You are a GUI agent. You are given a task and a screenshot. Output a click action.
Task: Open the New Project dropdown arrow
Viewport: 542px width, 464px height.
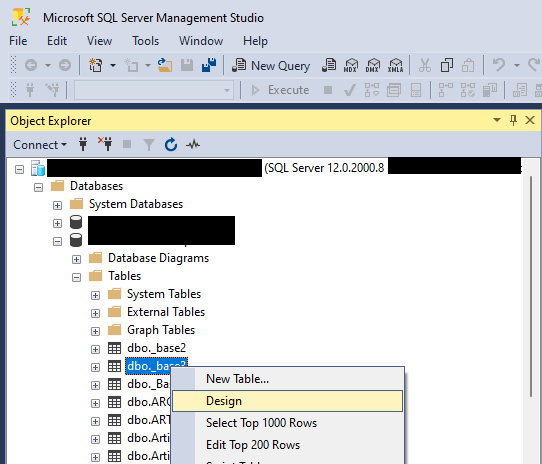[113, 65]
